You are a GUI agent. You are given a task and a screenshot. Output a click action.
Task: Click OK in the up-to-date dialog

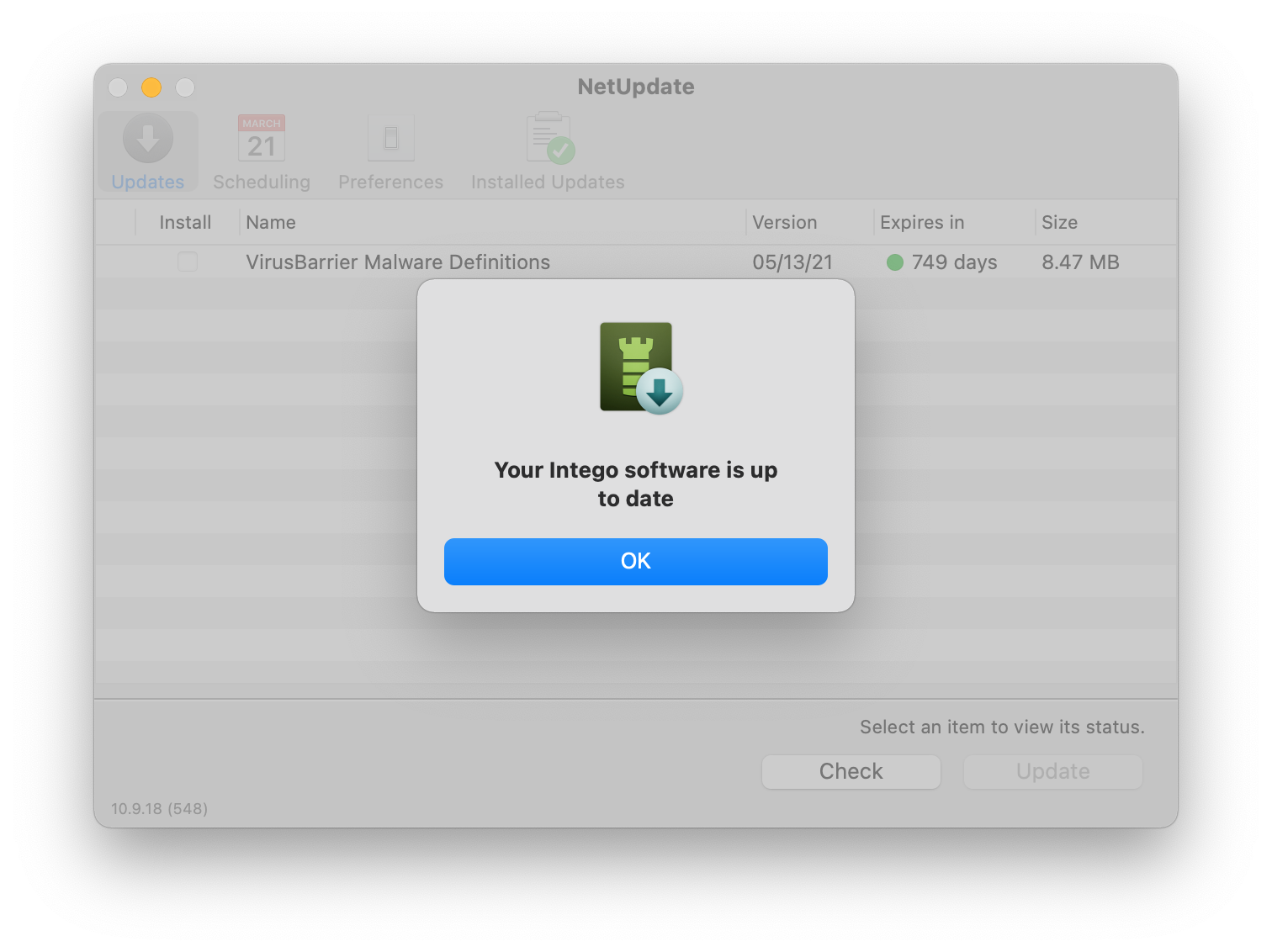635,561
